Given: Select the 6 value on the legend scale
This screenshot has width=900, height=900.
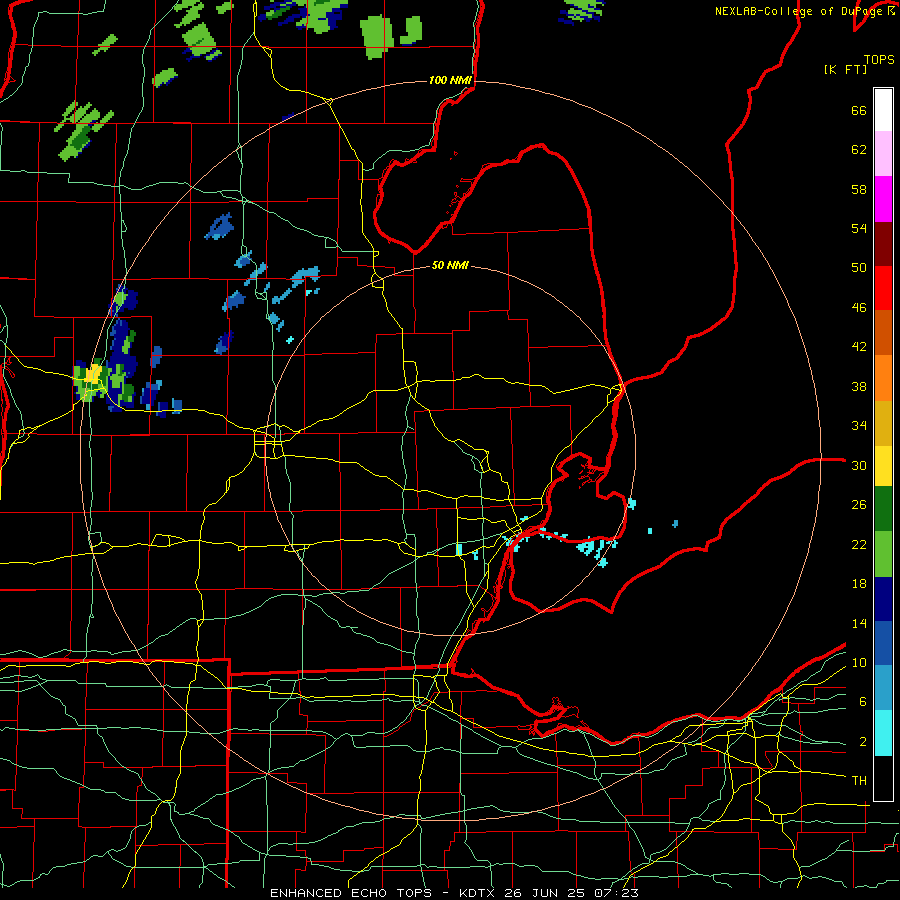Looking at the screenshot, I should click(862, 702).
